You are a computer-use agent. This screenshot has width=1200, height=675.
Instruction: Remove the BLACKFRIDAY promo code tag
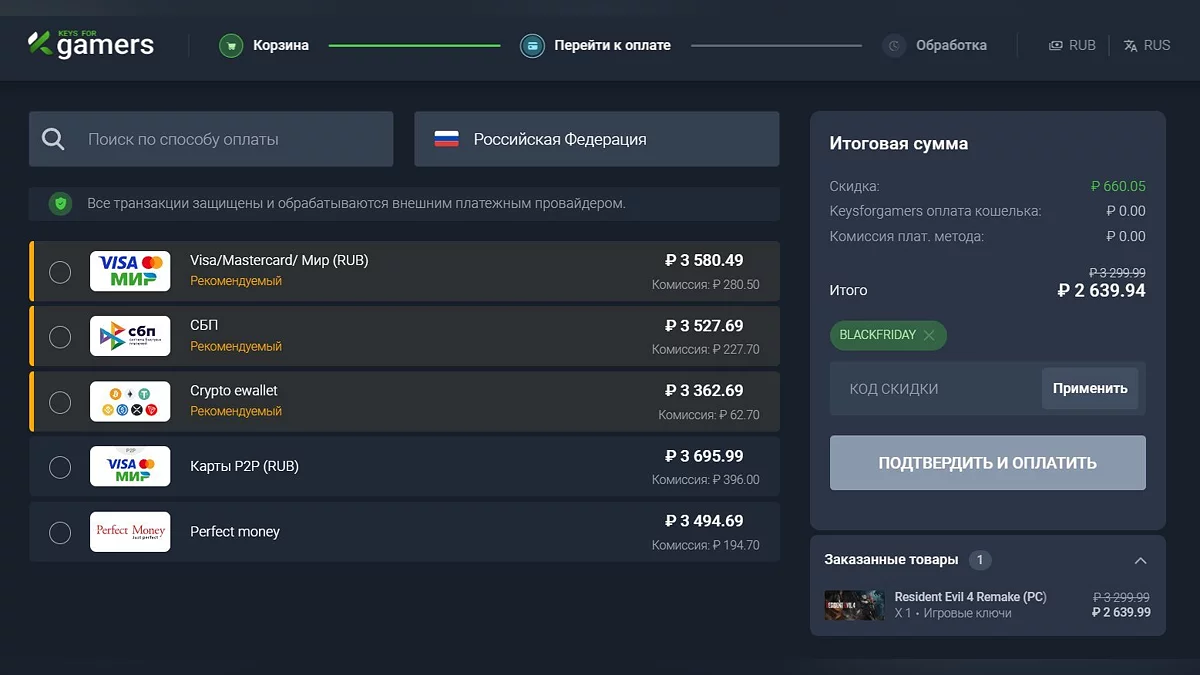[929, 335]
